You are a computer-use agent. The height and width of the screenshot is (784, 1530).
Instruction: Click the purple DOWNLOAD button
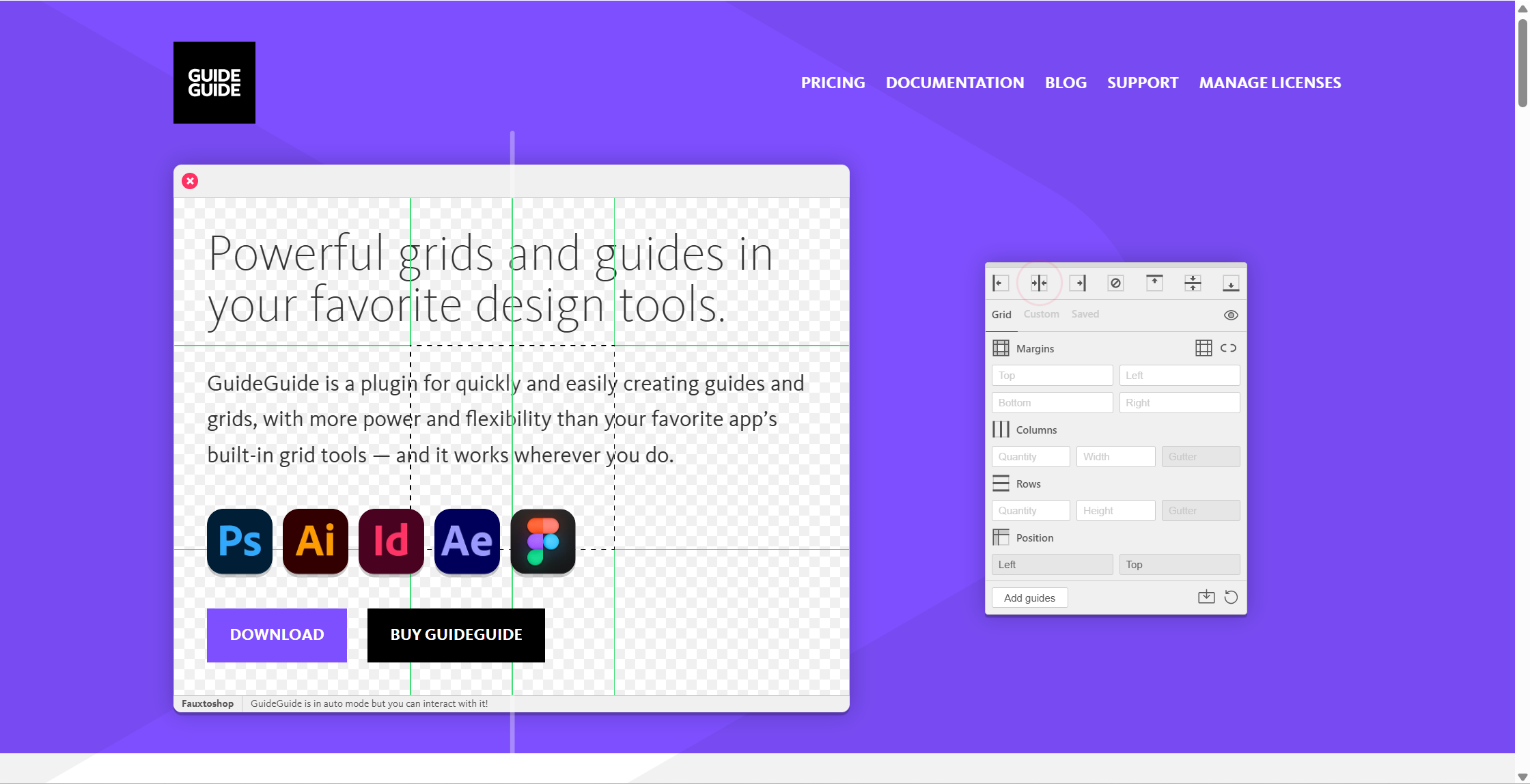277,634
